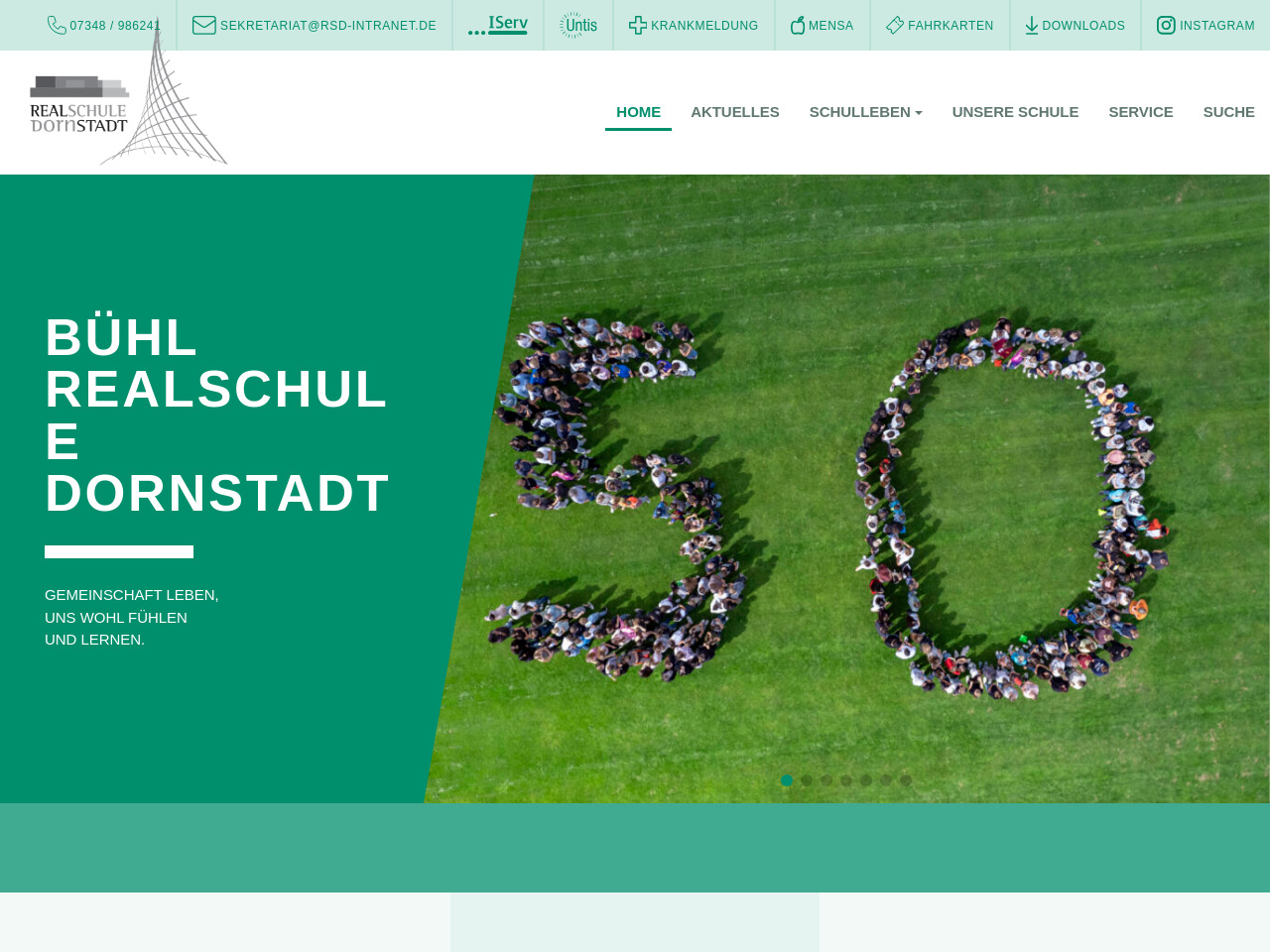The image size is (1270, 952).
Task: Click the Fahrkarten ticket icon
Action: 895,26
